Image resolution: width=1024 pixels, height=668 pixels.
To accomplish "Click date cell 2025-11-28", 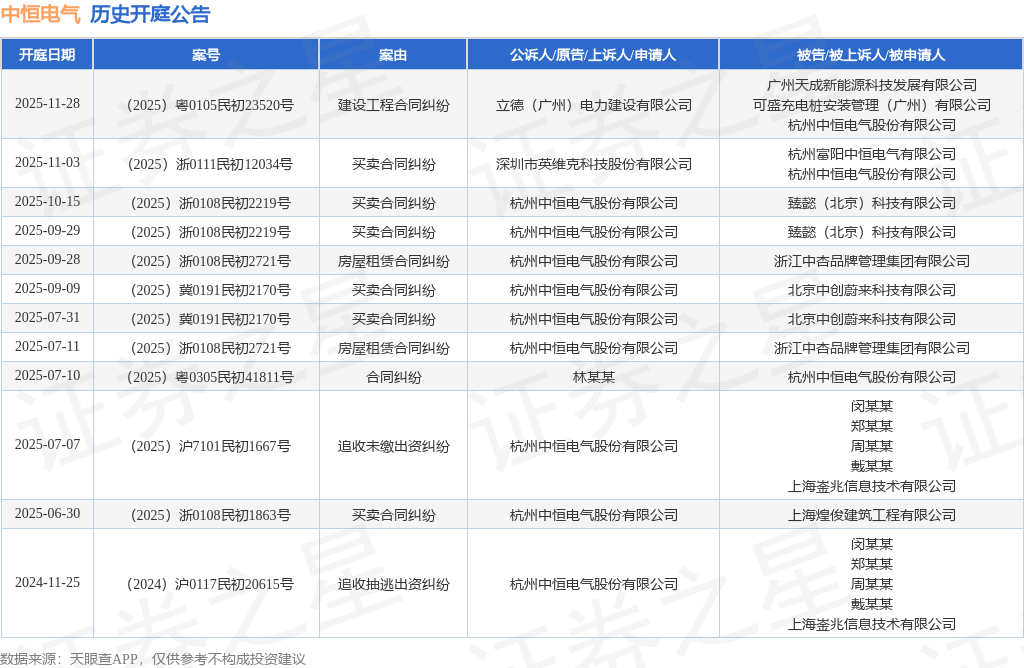I will click(x=47, y=104).
